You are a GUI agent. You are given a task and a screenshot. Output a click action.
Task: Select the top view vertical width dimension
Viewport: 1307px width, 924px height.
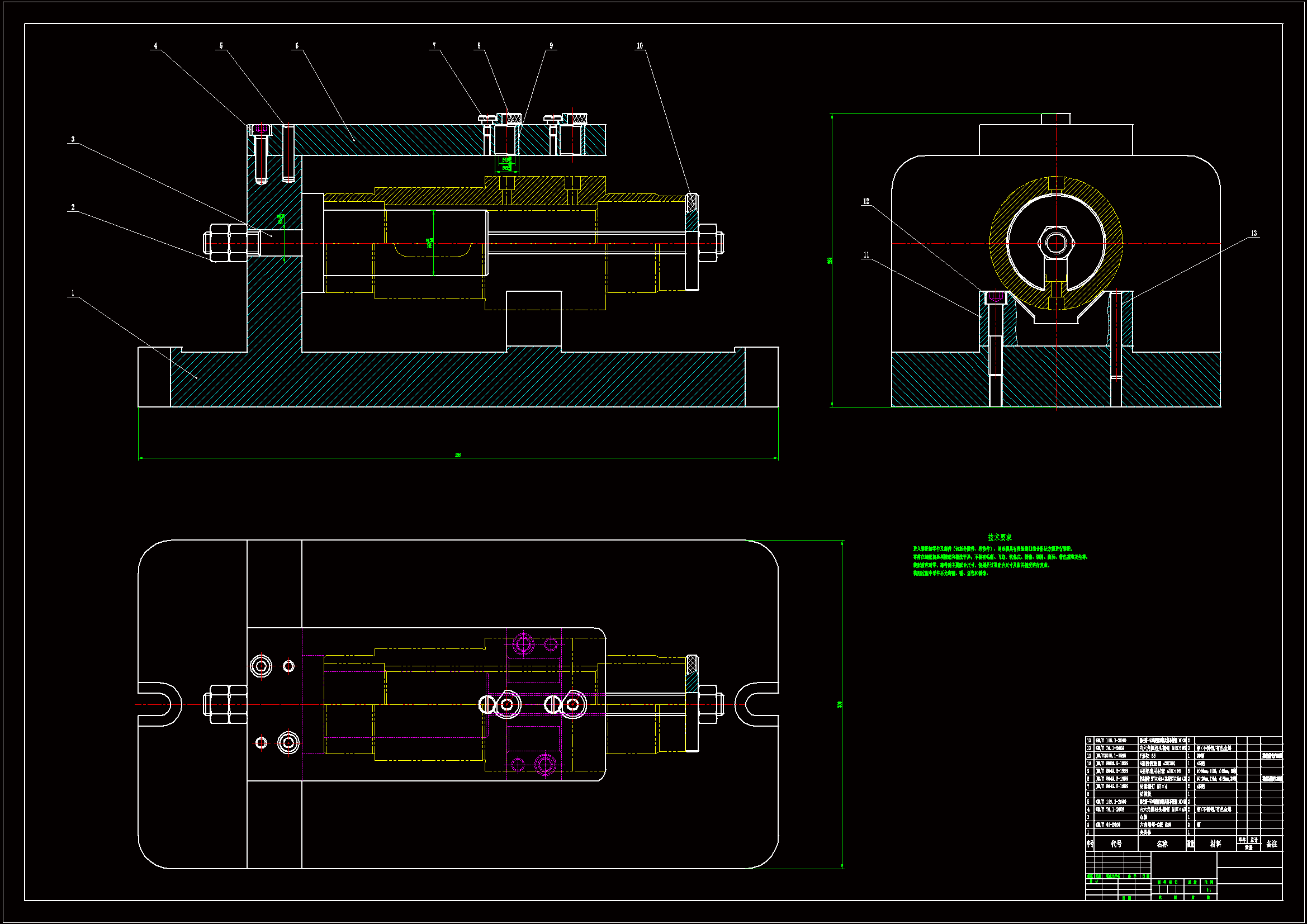click(840, 705)
